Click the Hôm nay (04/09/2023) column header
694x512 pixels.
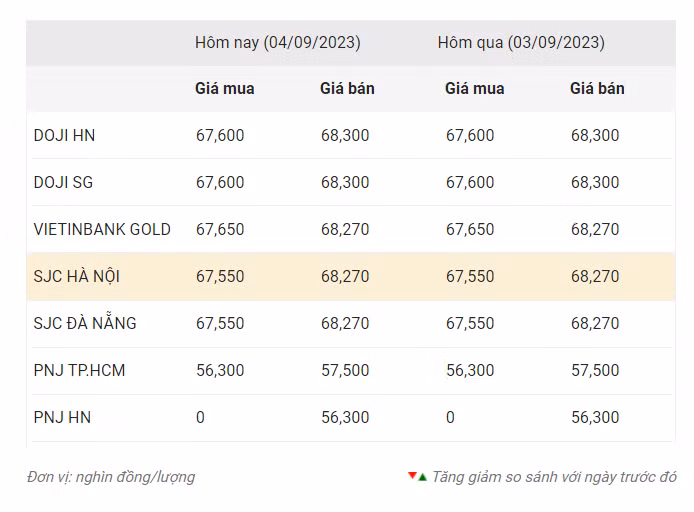(x=278, y=43)
